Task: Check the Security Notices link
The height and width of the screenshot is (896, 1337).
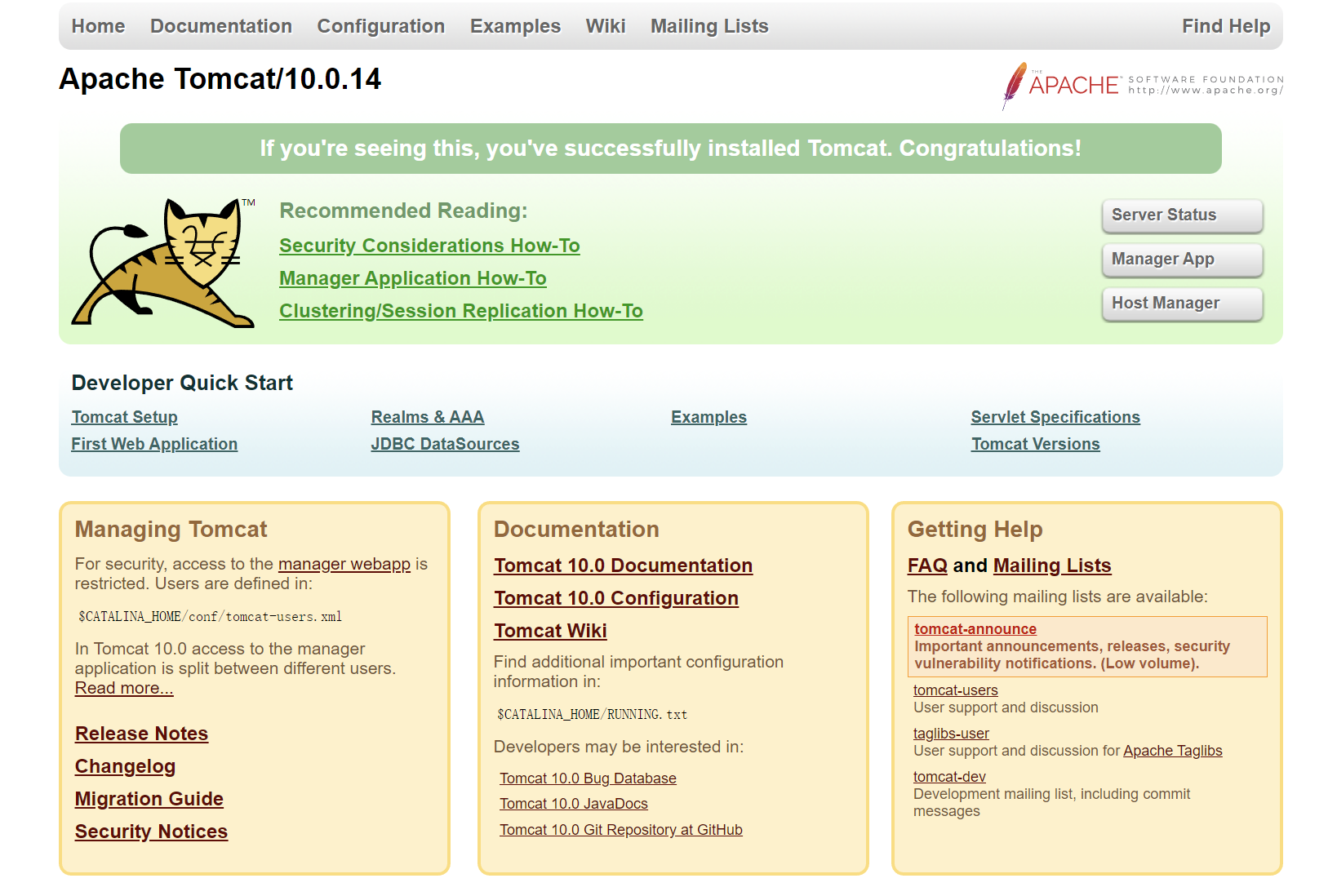Action: [151, 832]
